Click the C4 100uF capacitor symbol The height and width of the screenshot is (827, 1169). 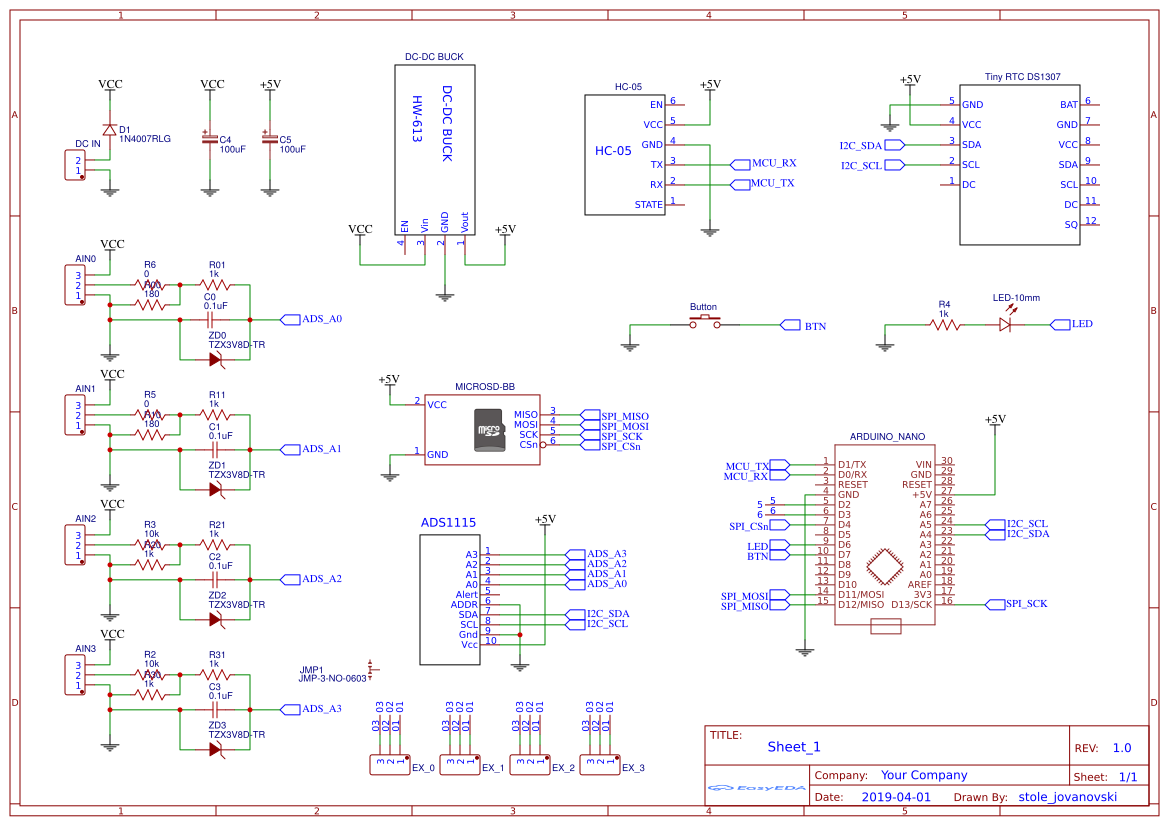(209, 139)
